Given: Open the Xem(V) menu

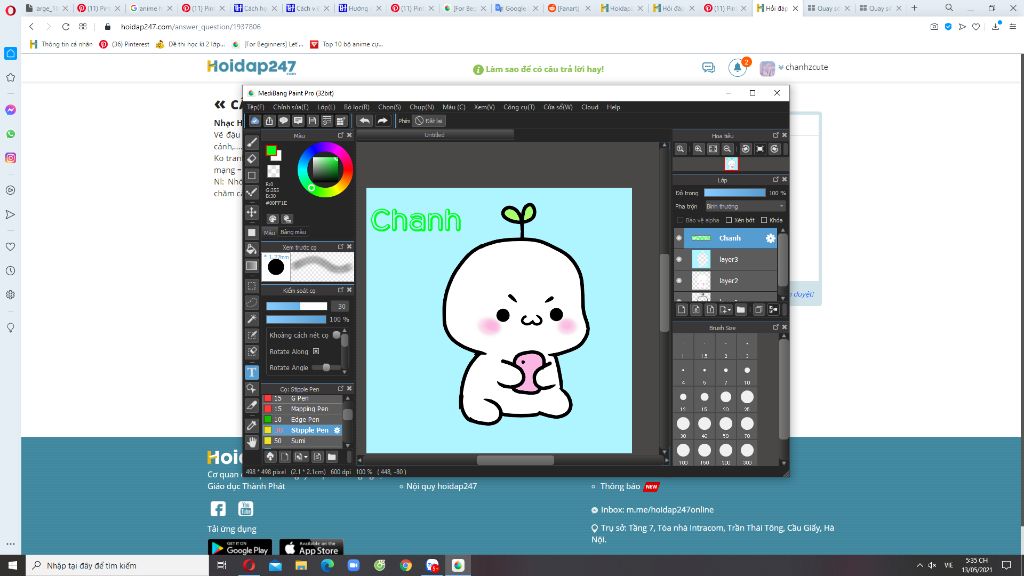Looking at the screenshot, I should (484, 107).
